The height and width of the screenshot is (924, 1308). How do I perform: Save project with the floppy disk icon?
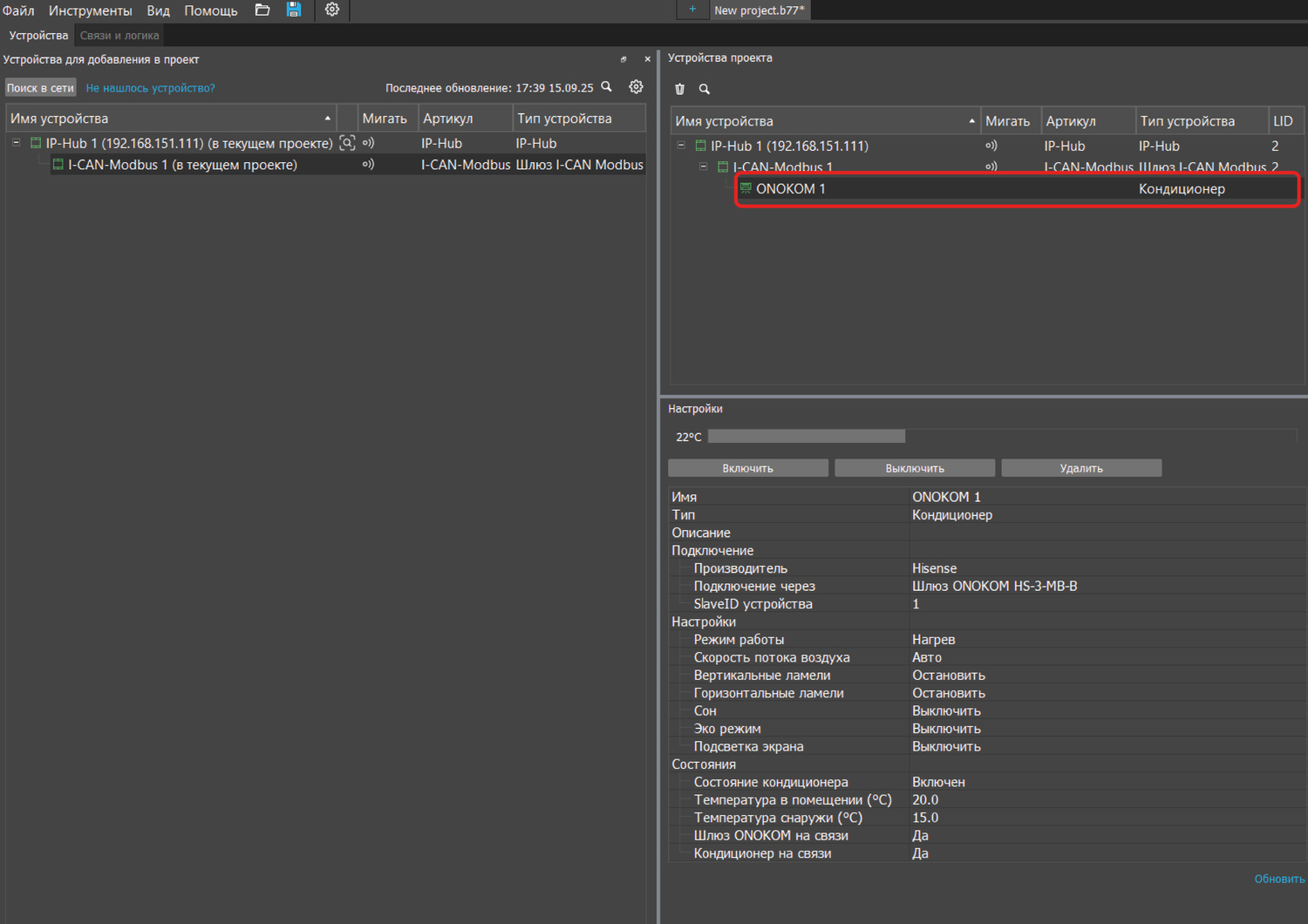pyautogui.click(x=294, y=10)
